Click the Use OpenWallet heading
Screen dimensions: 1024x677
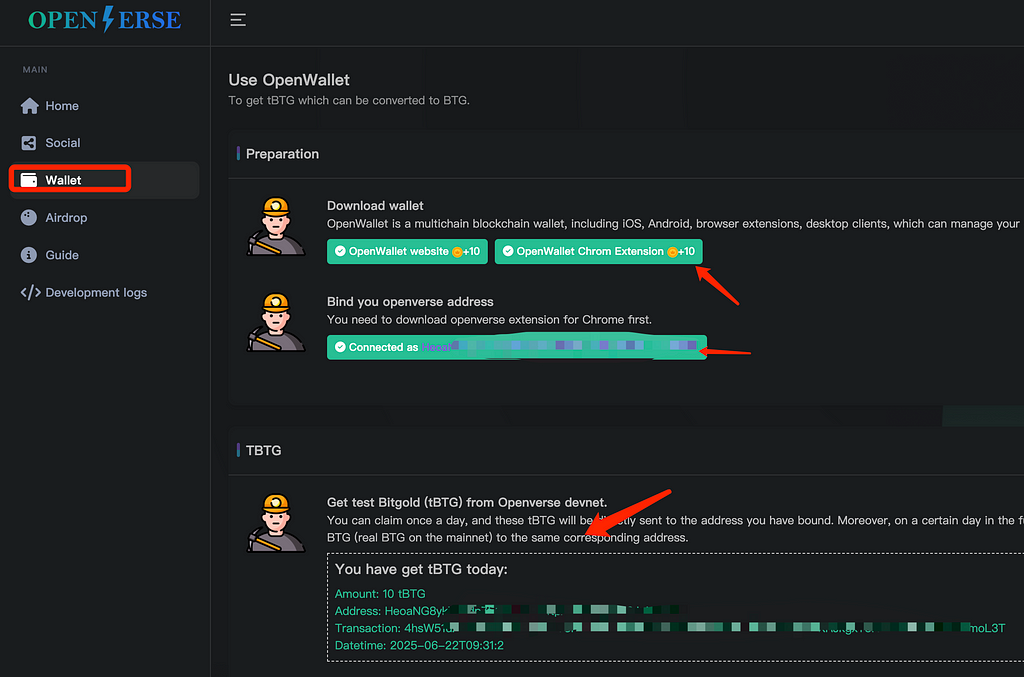[x=289, y=80]
